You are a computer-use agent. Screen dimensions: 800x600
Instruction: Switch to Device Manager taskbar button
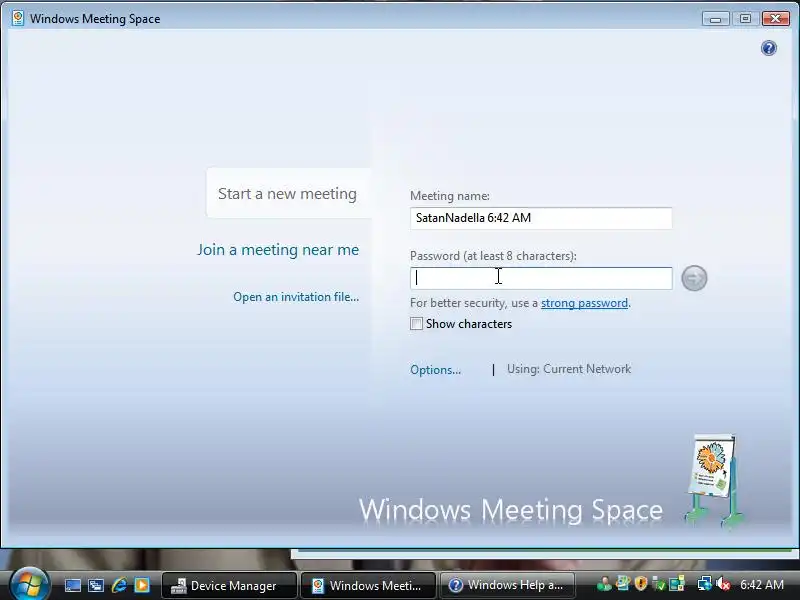[x=229, y=585]
